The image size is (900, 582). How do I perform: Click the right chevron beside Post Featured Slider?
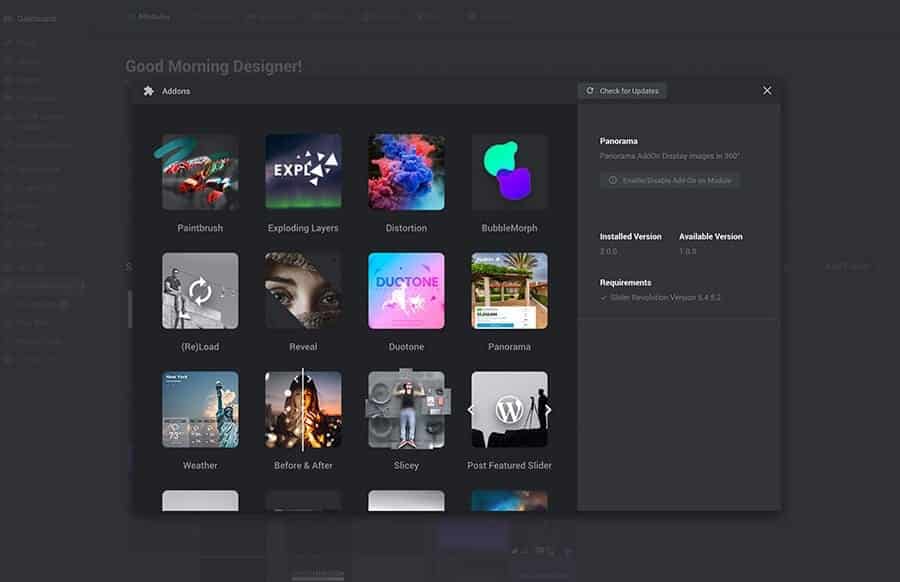click(x=546, y=409)
